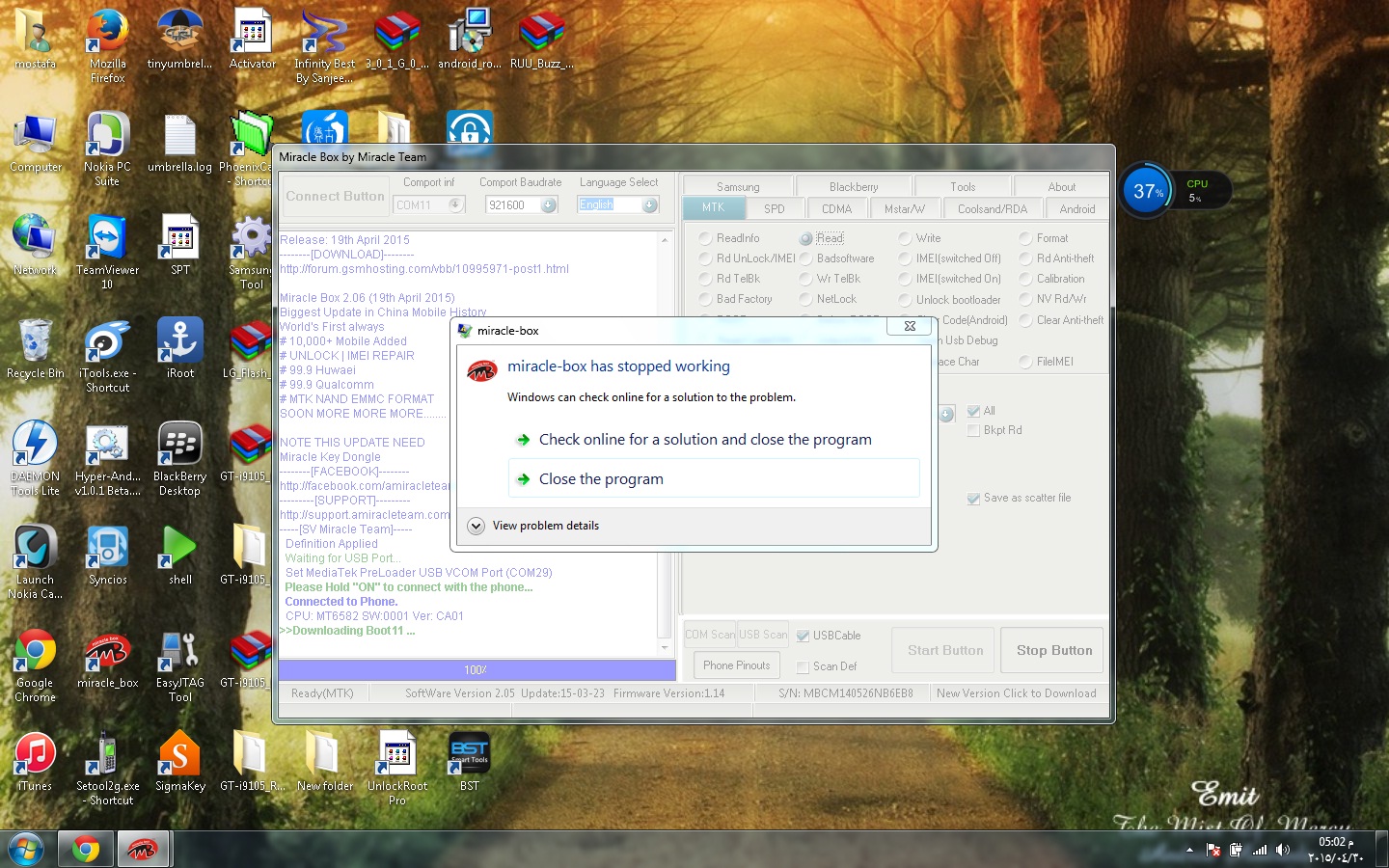The image size is (1389, 868).
Task: Open the Phone Pinouts button
Action: [x=736, y=665]
